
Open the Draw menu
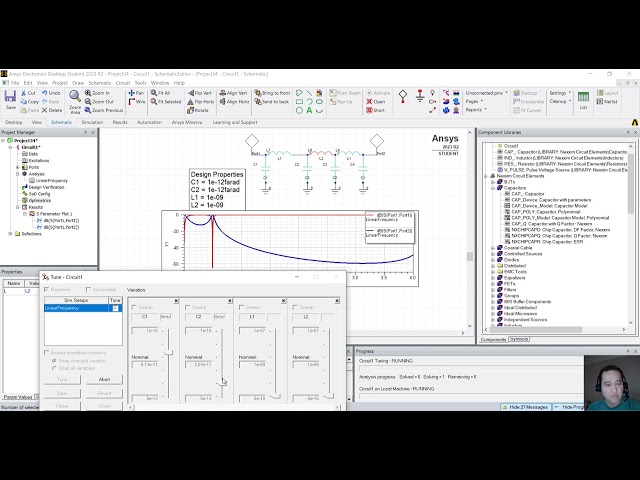(78, 83)
